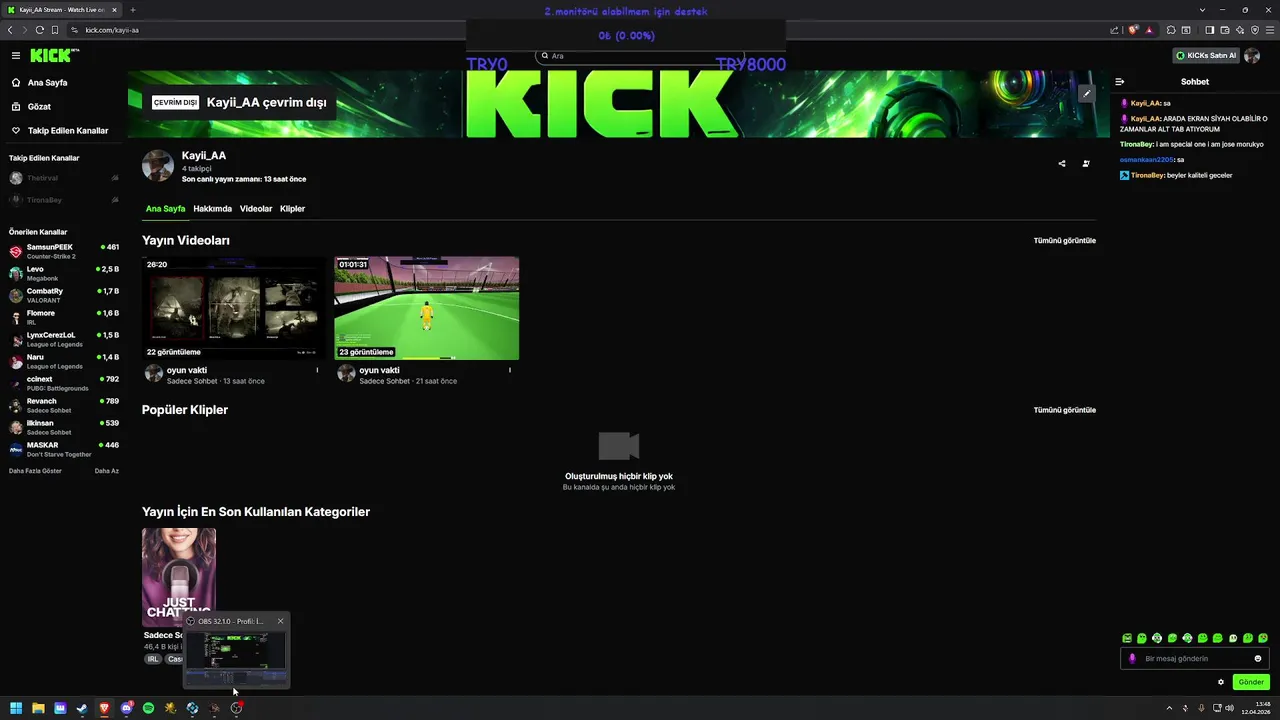Click the Gönder send button
This screenshot has height=720, width=1280.
tap(1251, 682)
